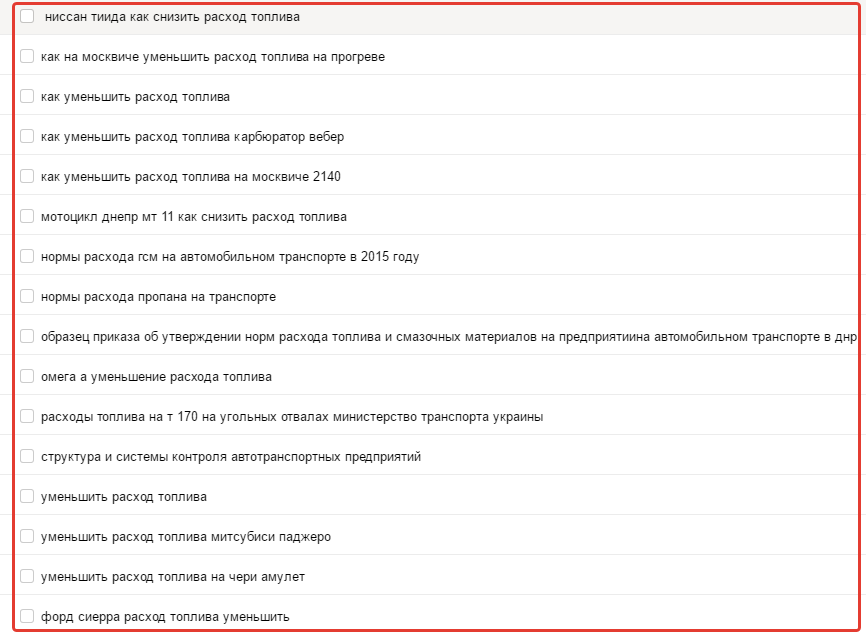Tick checkbox for 'как на москвиче уменьшить расход топлива на прогреве'
This screenshot has height=632, width=866.
click(27, 56)
